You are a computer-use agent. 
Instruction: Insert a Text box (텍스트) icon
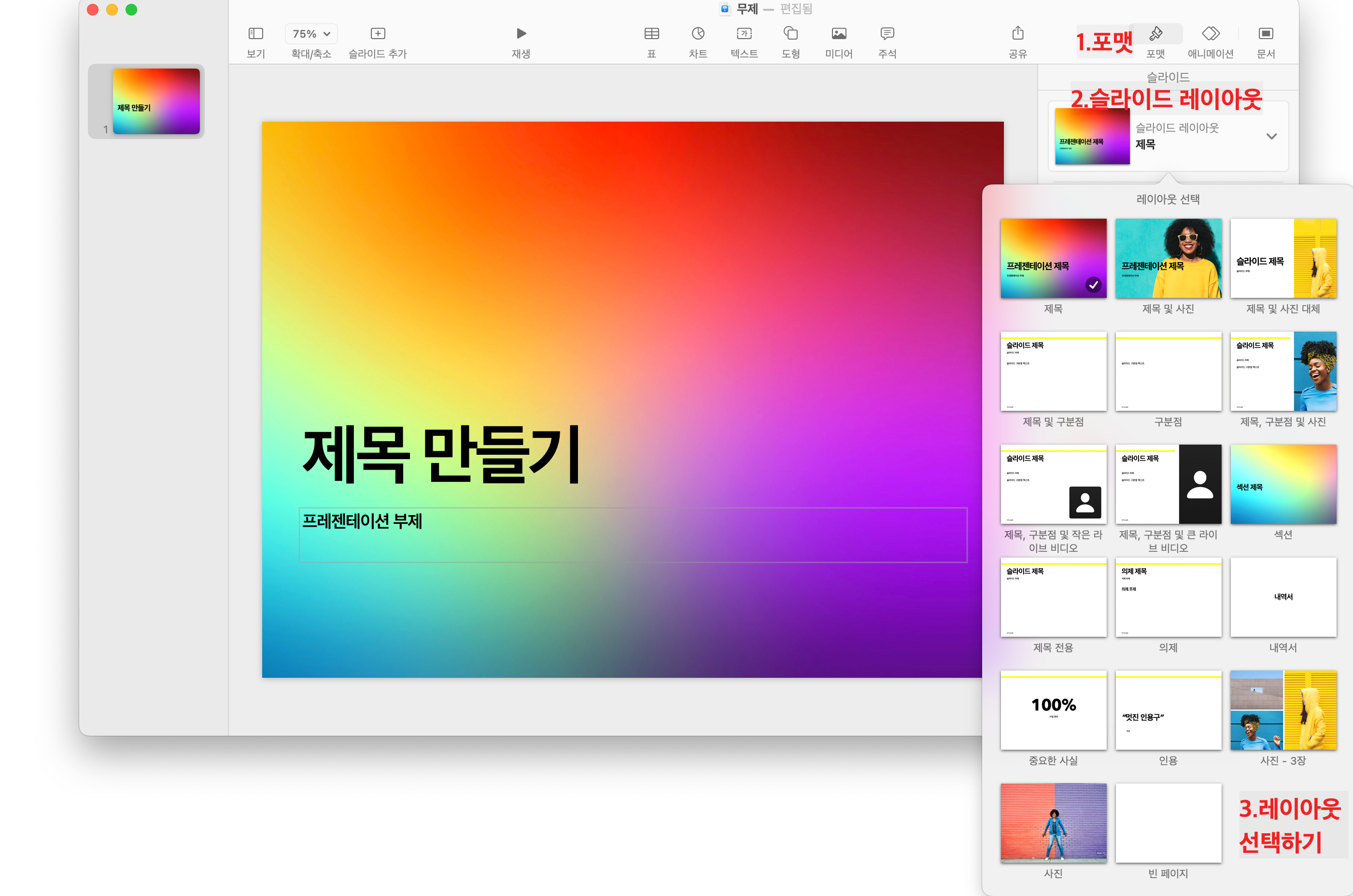click(x=744, y=34)
